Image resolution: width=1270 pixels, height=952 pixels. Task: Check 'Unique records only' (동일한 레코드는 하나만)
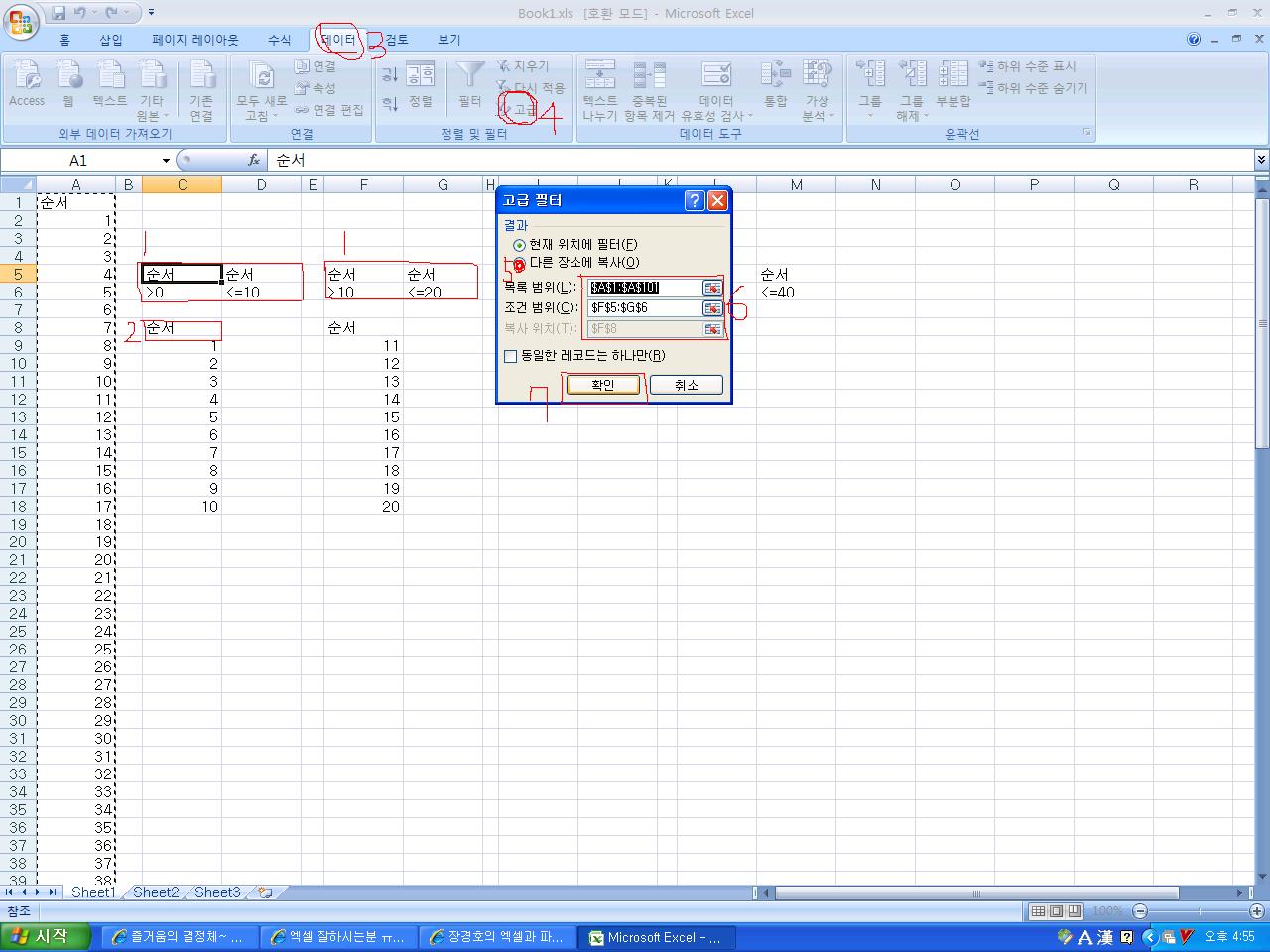click(511, 356)
